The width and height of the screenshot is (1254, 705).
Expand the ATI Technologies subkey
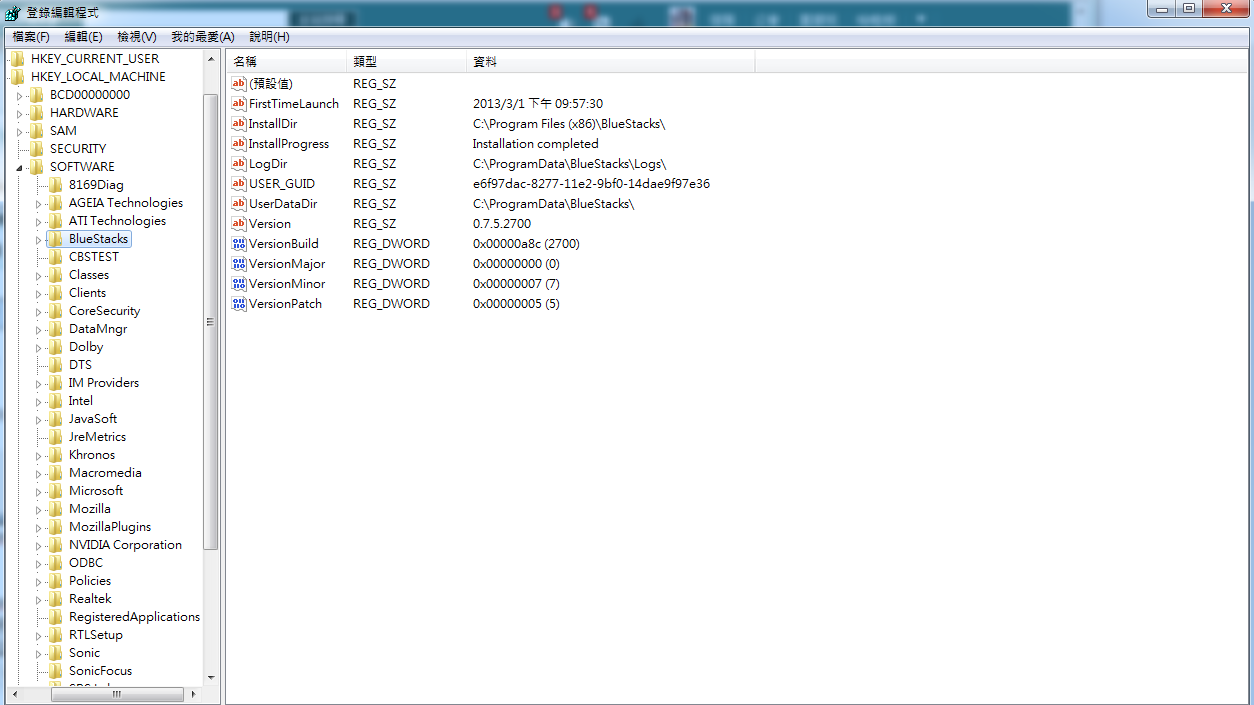click(38, 221)
